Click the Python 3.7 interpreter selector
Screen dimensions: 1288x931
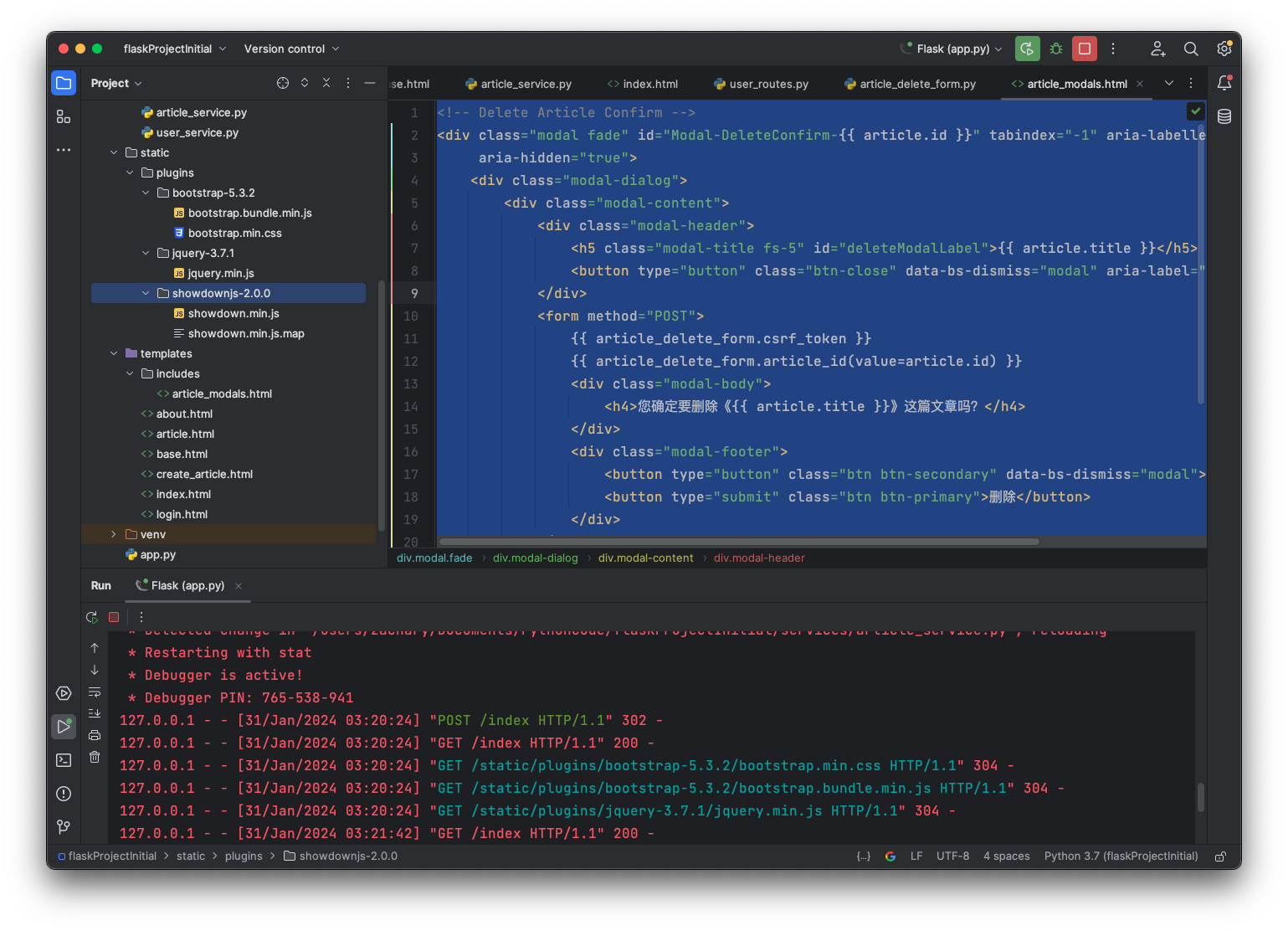[1121, 856]
